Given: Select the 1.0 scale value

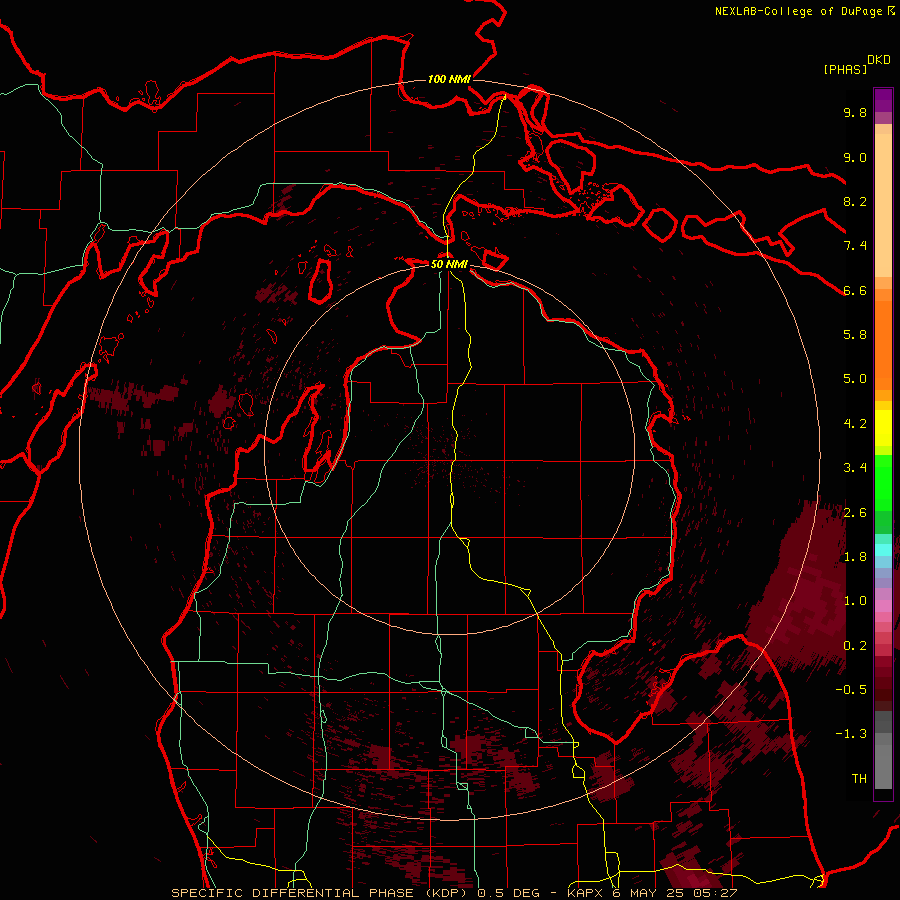Looking at the screenshot, I should [x=855, y=601].
